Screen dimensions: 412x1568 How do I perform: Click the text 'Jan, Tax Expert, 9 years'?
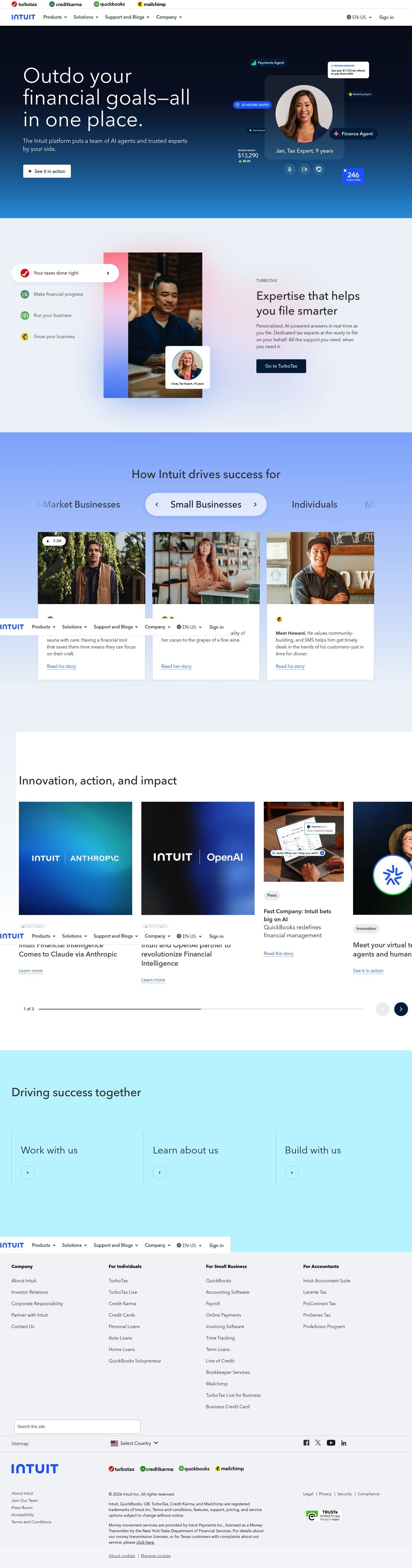304,150
